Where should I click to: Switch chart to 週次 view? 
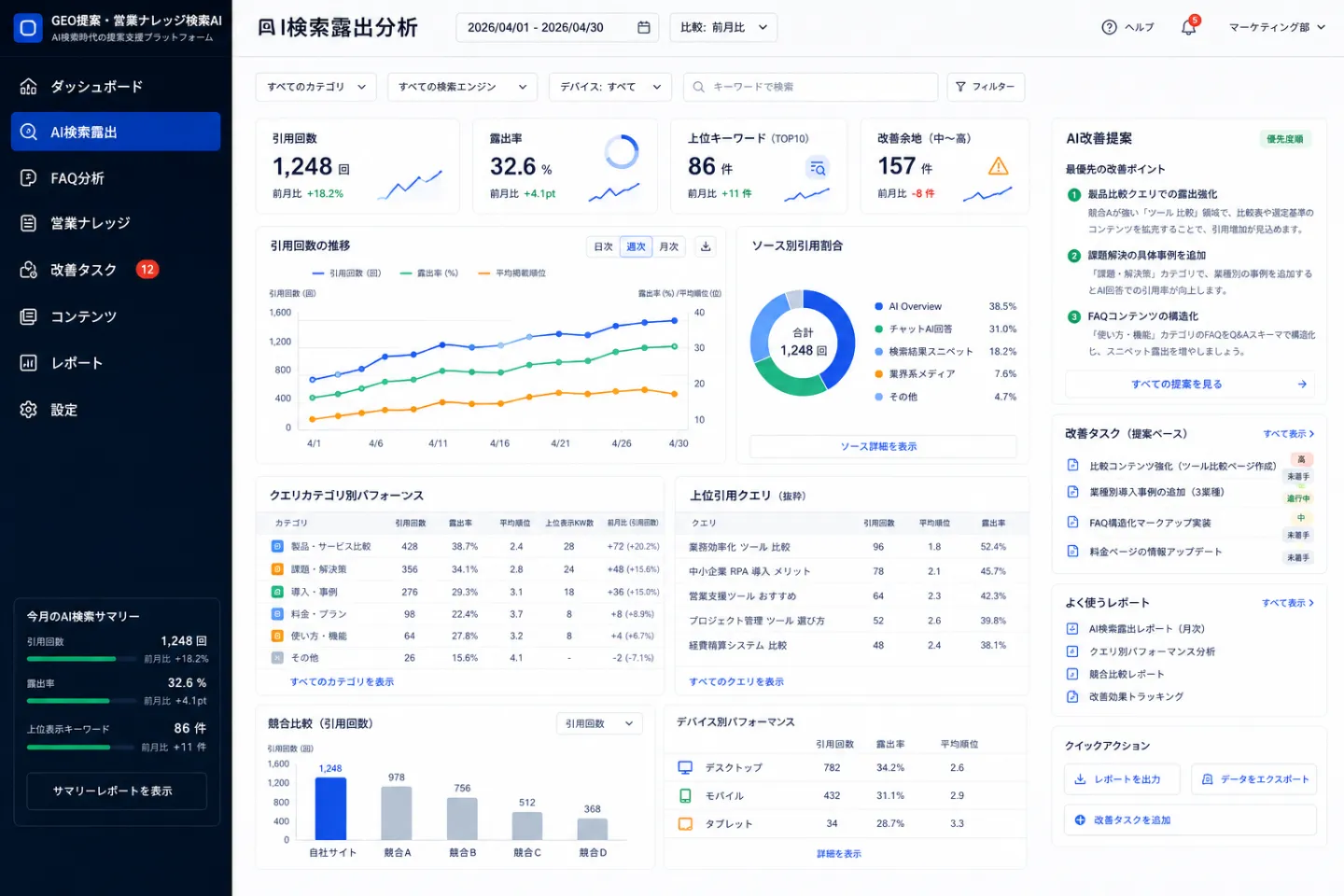pyautogui.click(x=636, y=246)
